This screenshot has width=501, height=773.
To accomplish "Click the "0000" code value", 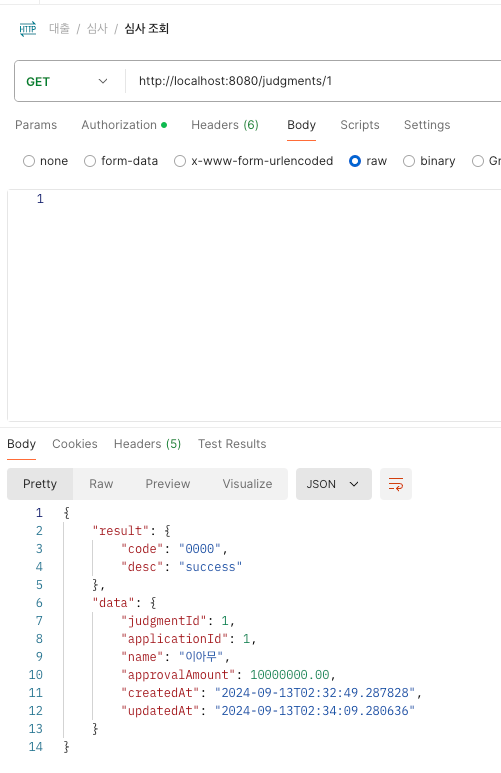I will pos(200,549).
